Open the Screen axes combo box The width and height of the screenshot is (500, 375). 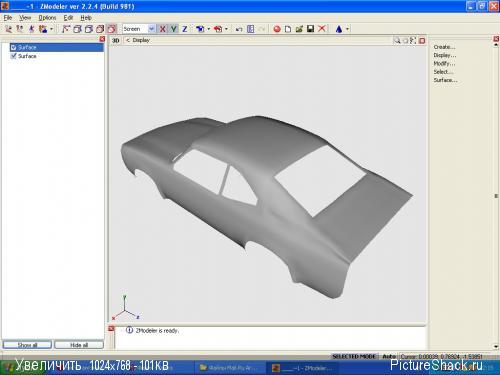(x=139, y=29)
